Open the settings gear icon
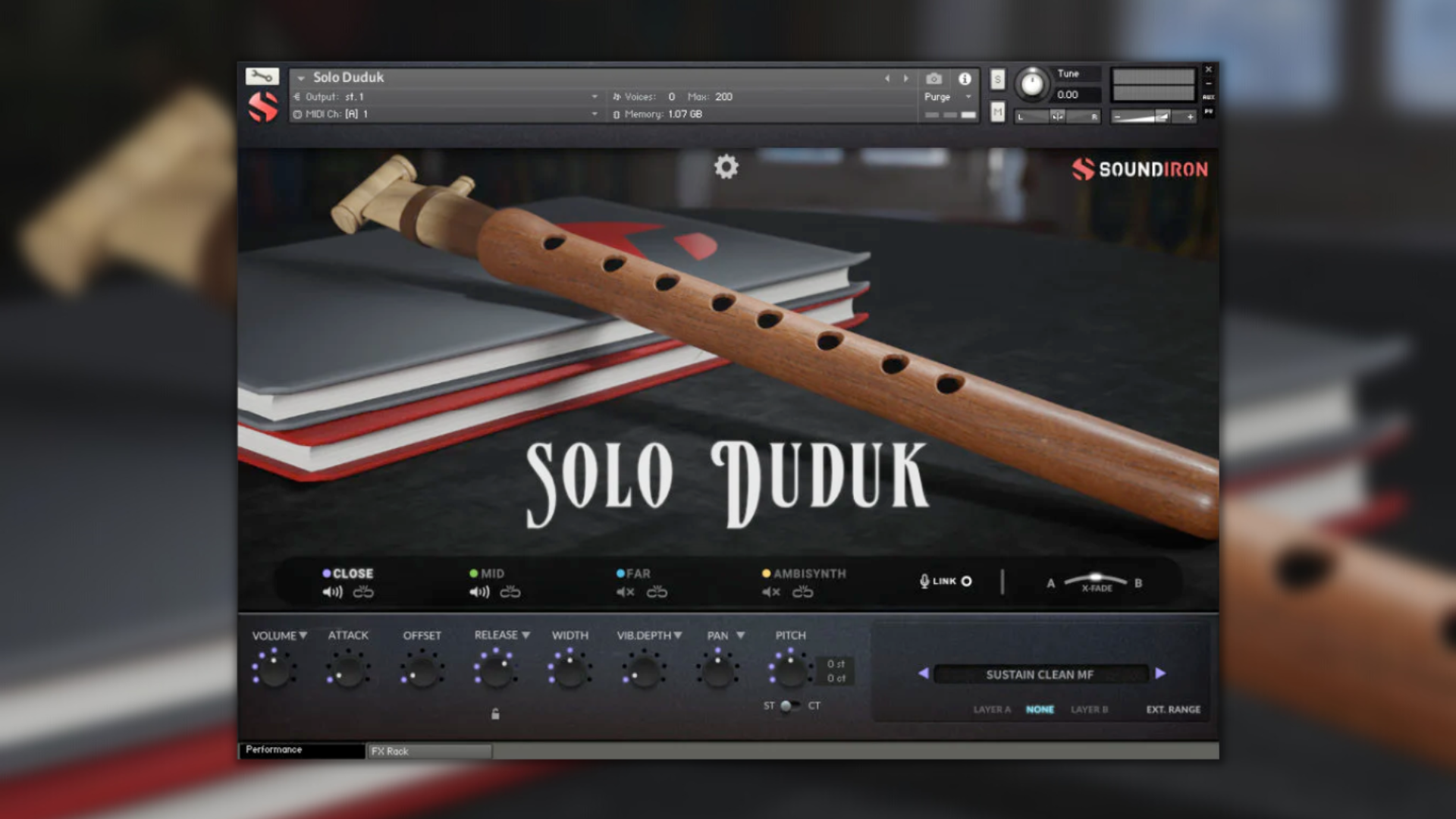1456x819 pixels. pyautogui.click(x=726, y=166)
